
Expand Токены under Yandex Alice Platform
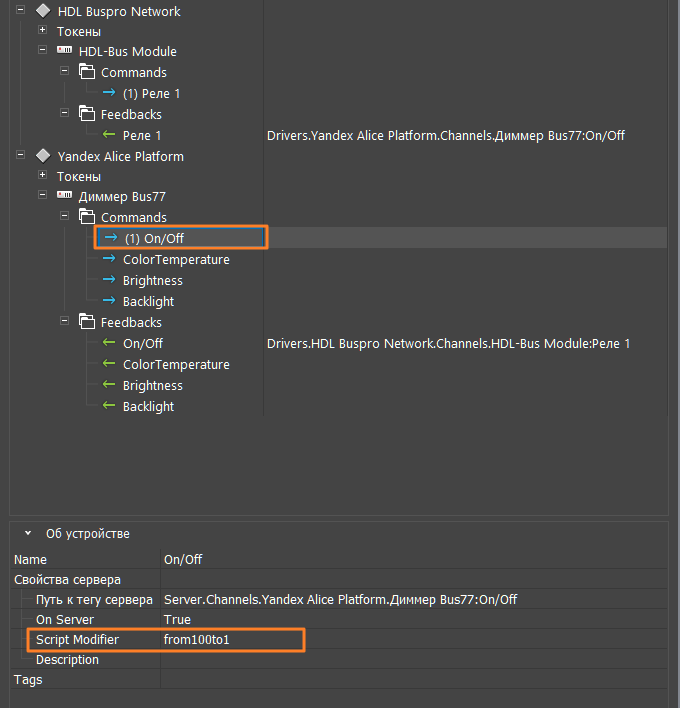43,176
